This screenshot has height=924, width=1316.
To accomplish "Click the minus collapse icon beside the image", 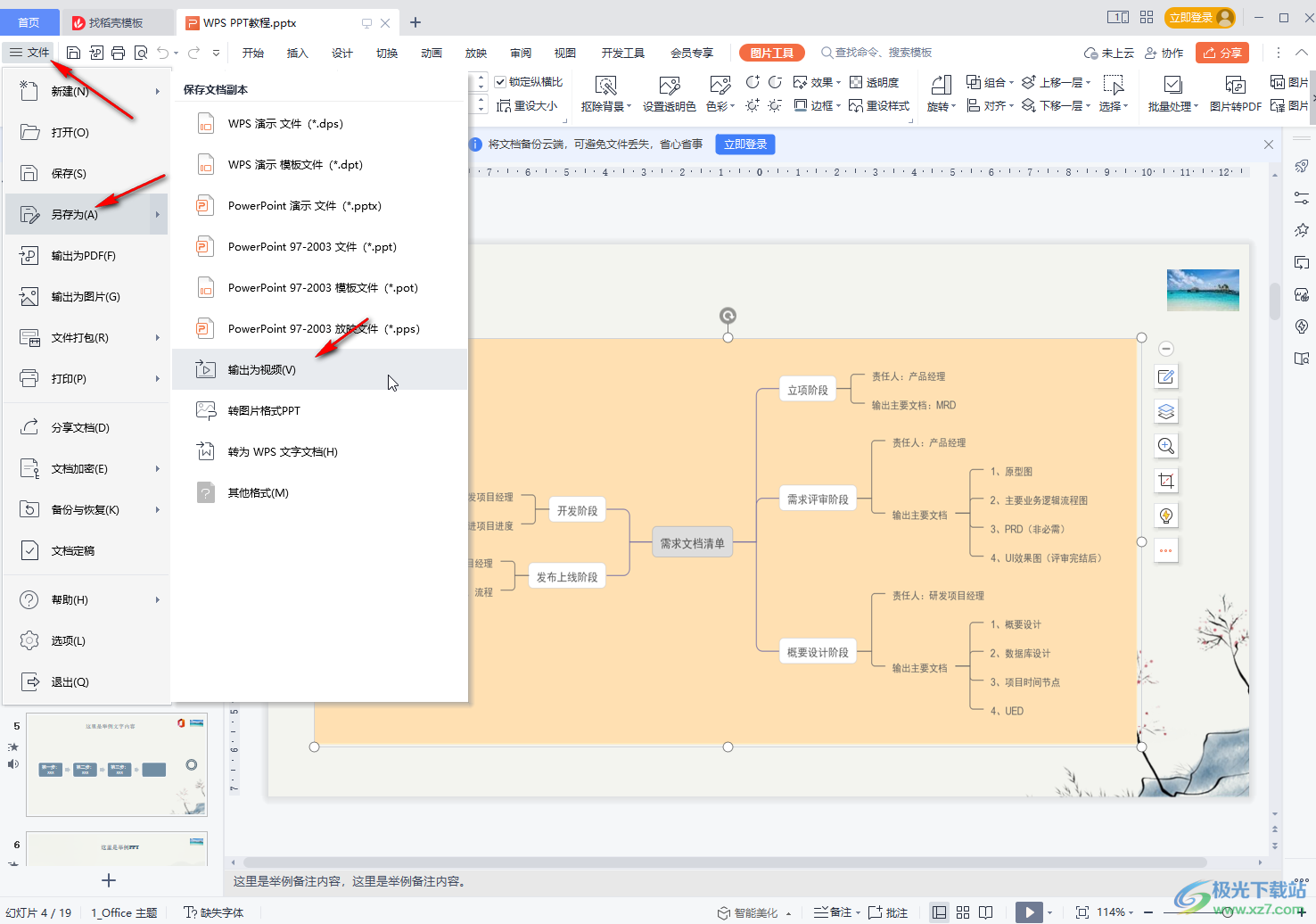I will (1165, 349).
